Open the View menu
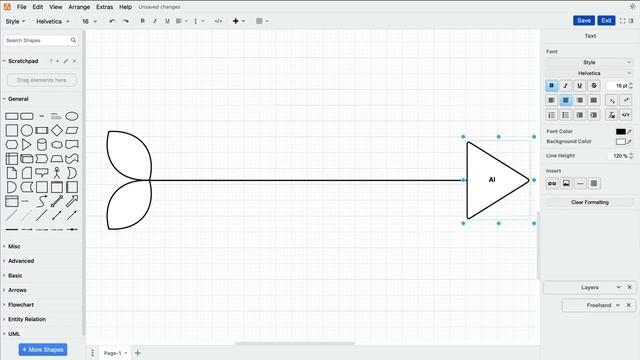This screenshot has width=640, height=360. [x=56, y=7]
